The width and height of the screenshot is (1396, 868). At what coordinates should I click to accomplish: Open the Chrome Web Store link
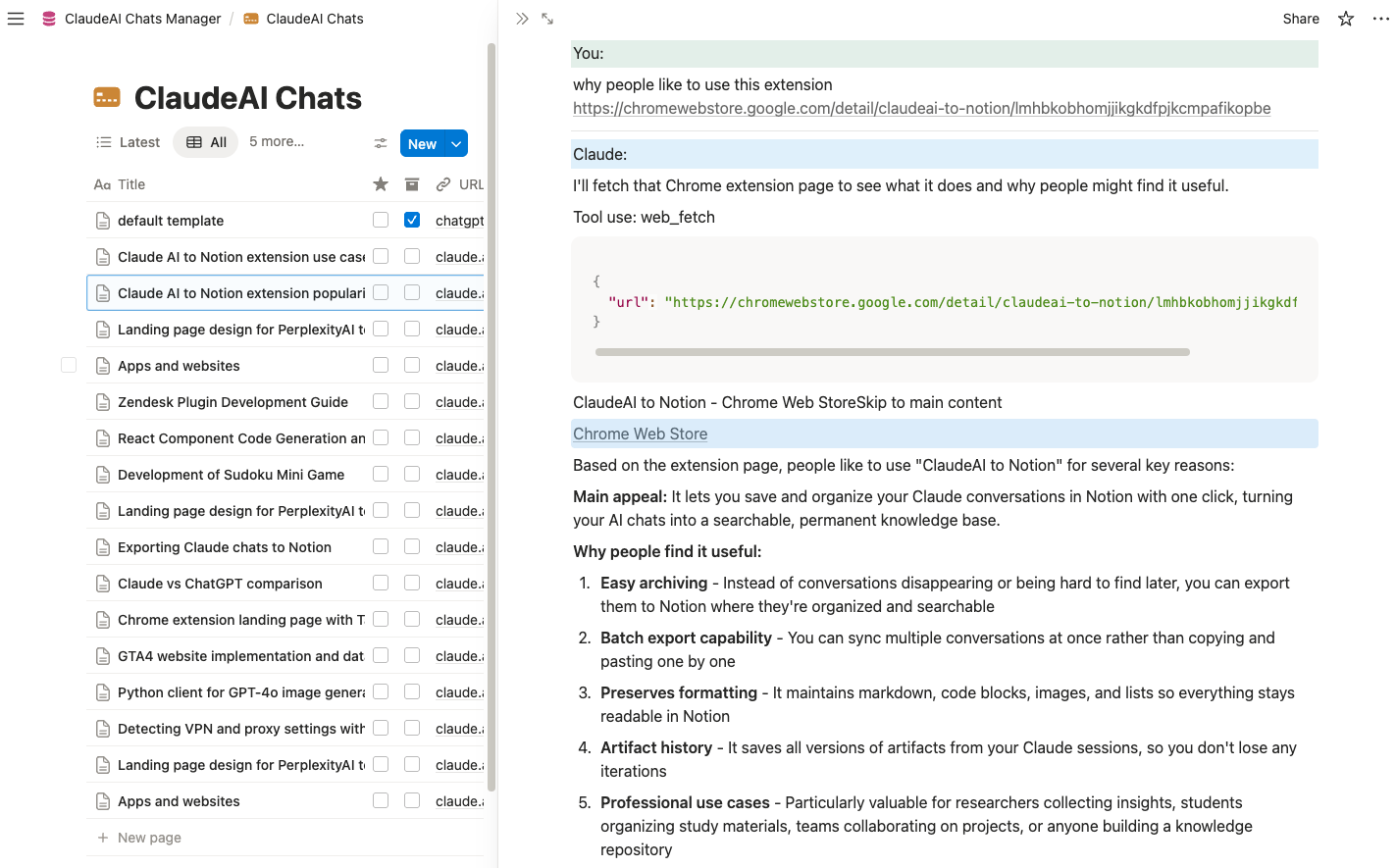click(x=640, y=433)
